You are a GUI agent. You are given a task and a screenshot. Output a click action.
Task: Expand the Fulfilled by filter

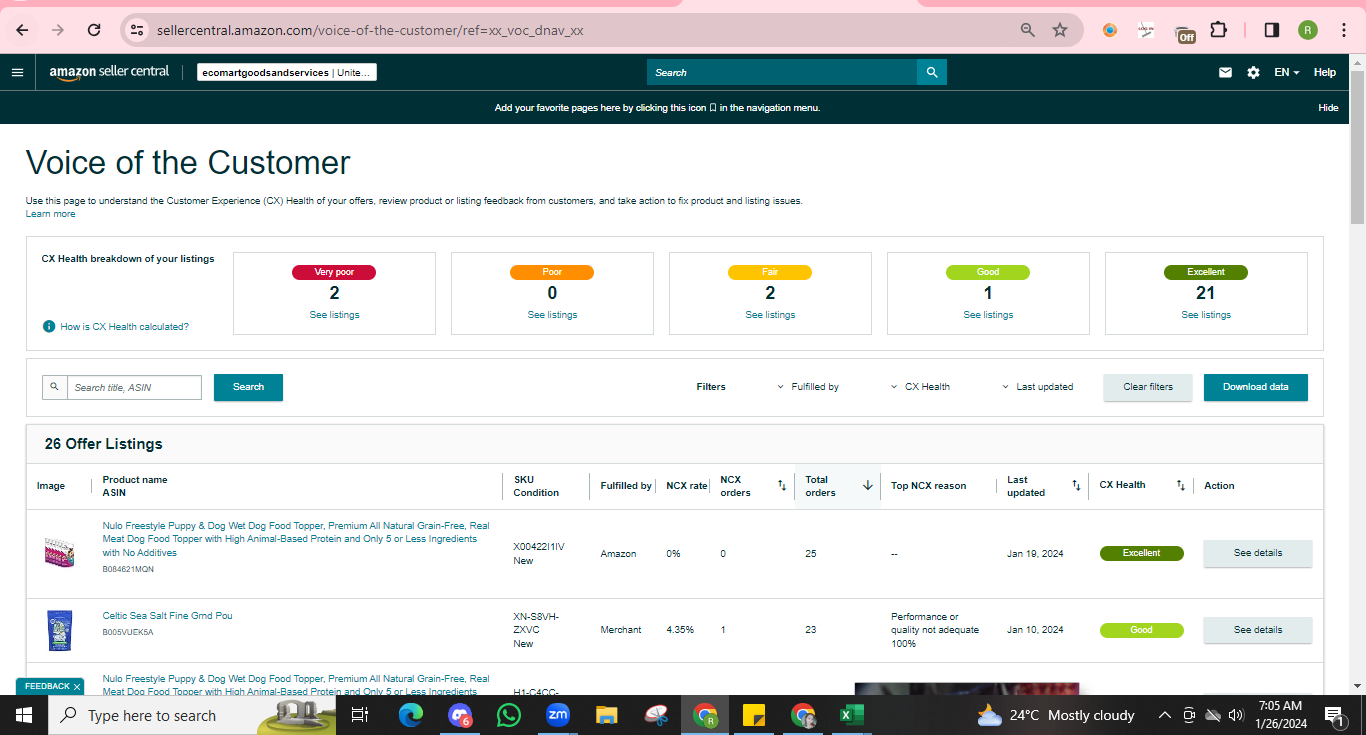point(808,387)
